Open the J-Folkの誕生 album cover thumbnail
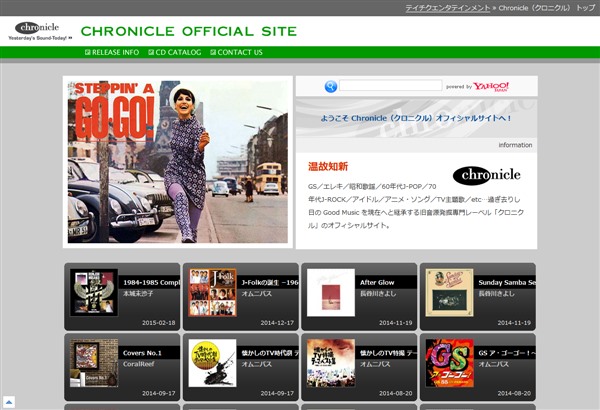 (212, 292)
